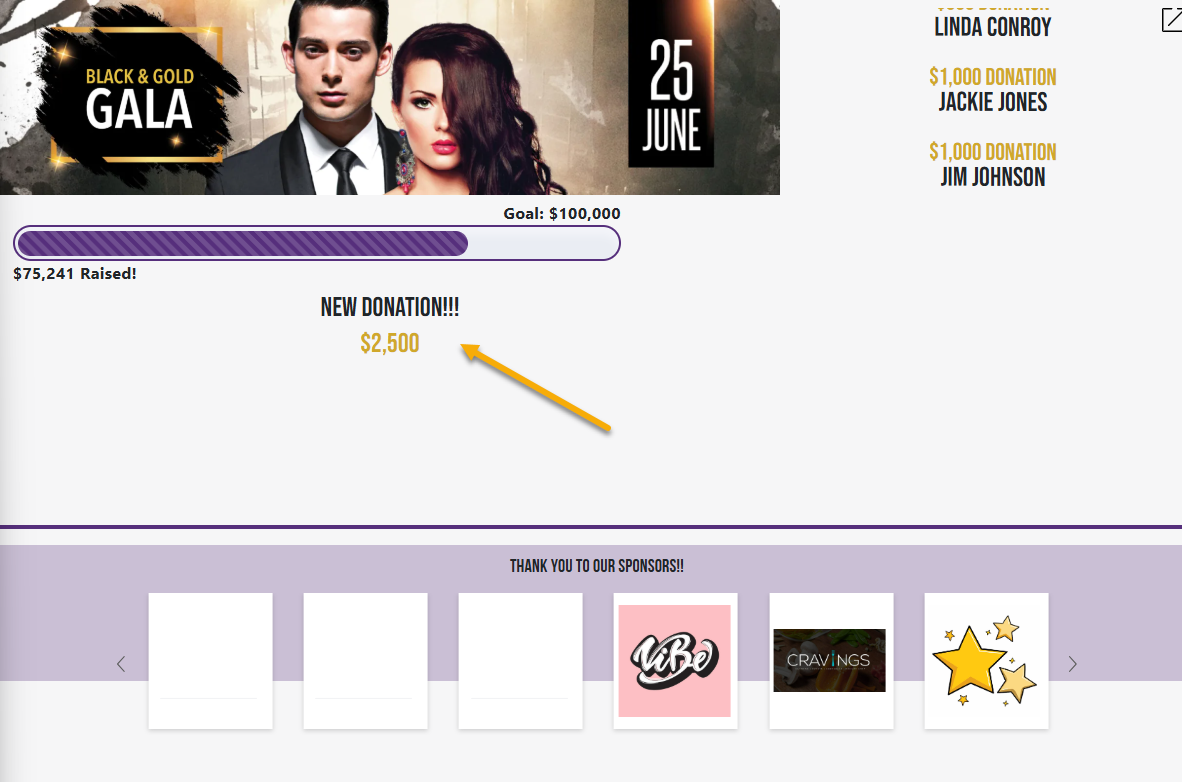Click the next sponsors carousel arrow

point(1073,664)
